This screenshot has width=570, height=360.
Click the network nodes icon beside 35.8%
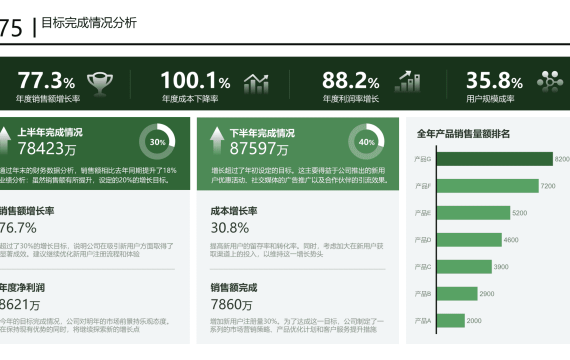pyautogui.click(x=550, y=81)
